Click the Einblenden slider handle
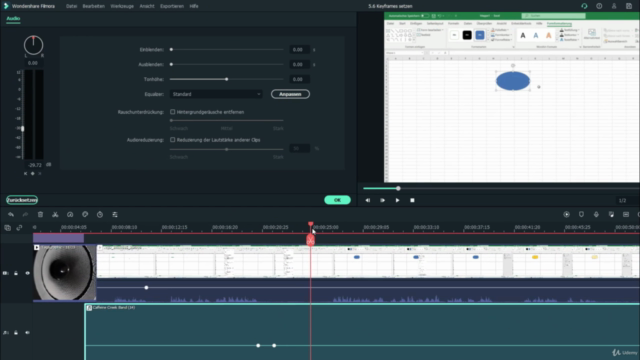 click(171, 49)
